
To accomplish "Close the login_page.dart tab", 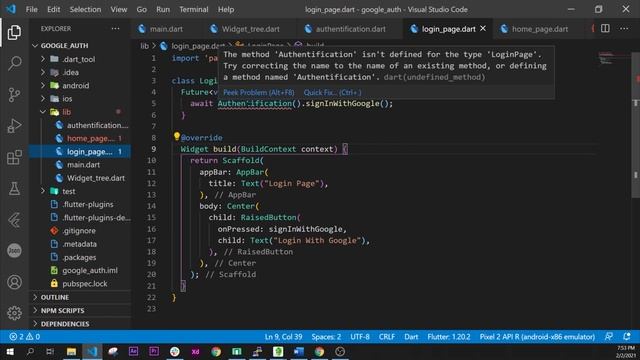I will [x=483, y=29].
